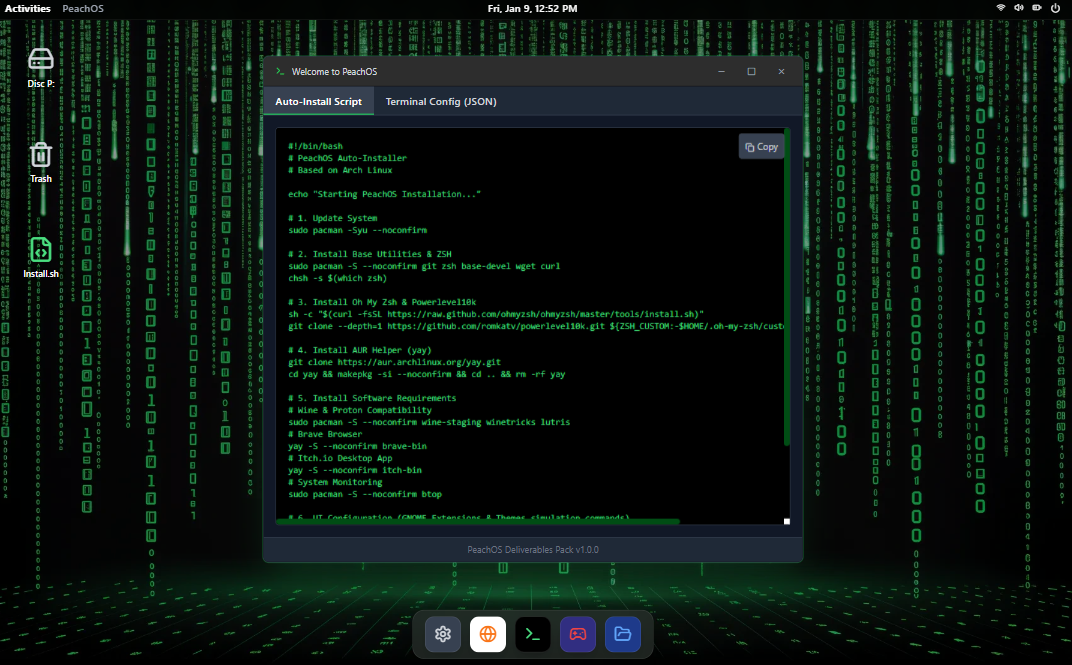Click the 'Welcome to PeachOS' window title

[334, 71]
